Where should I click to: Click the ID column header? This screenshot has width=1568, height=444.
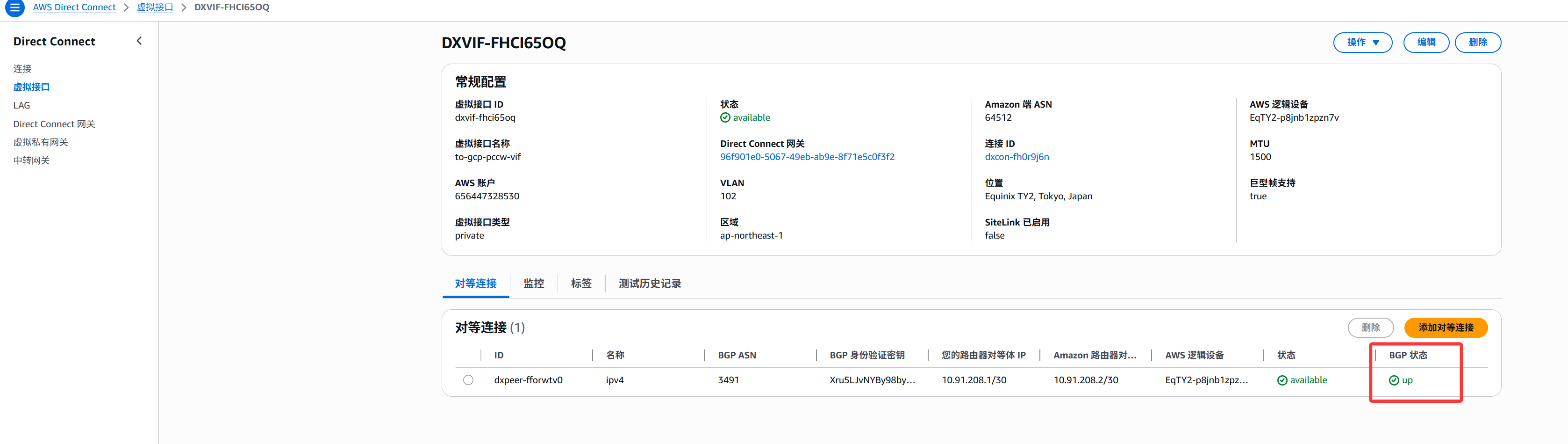(499, 355)
